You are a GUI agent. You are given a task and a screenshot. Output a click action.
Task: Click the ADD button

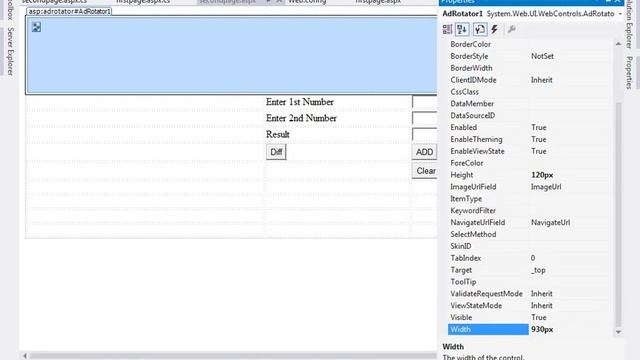click(424, 152)
